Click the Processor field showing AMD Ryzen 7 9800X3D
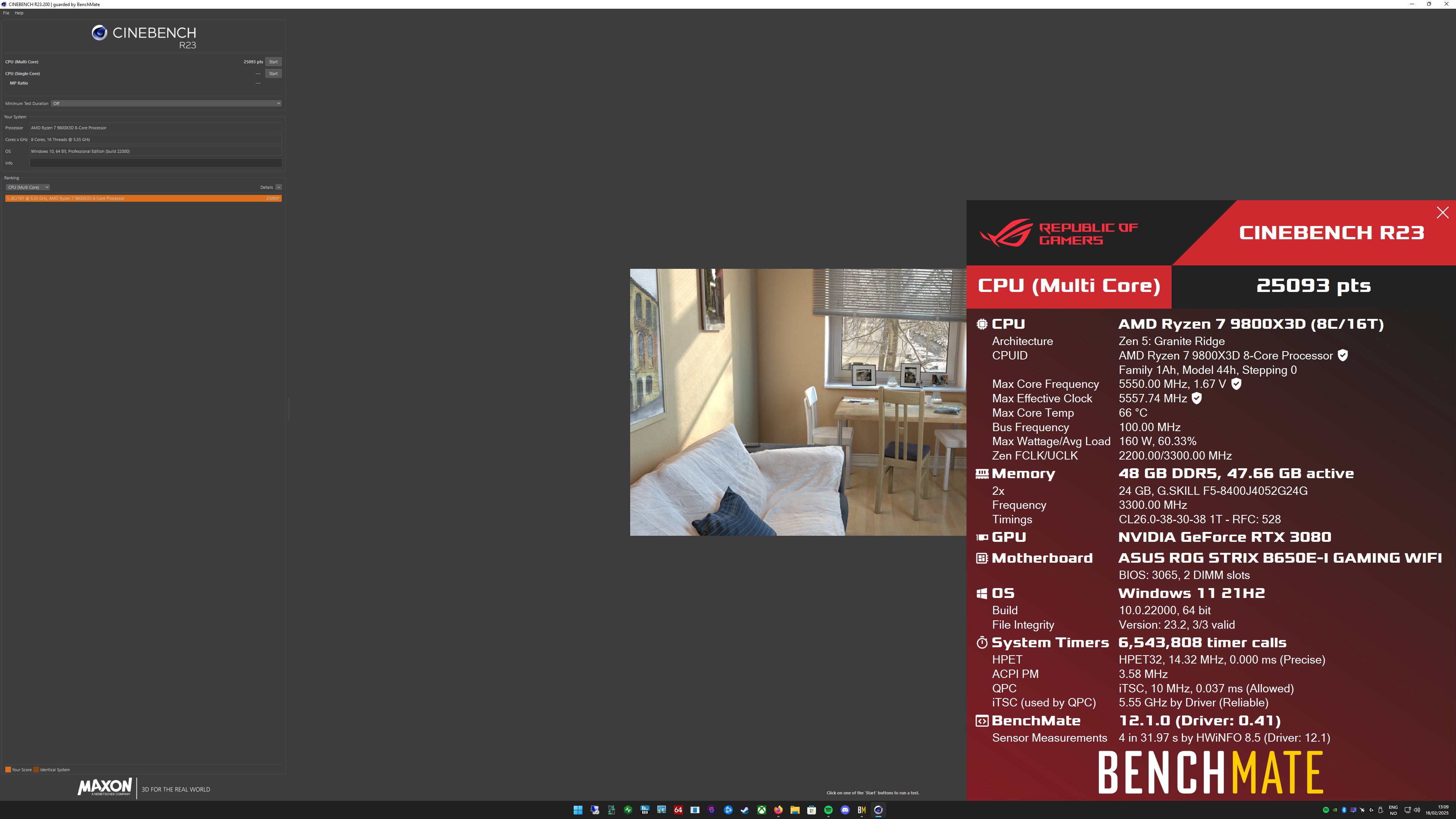The height and width of the screenshot is (819, 1456). (x=155, y=128)
